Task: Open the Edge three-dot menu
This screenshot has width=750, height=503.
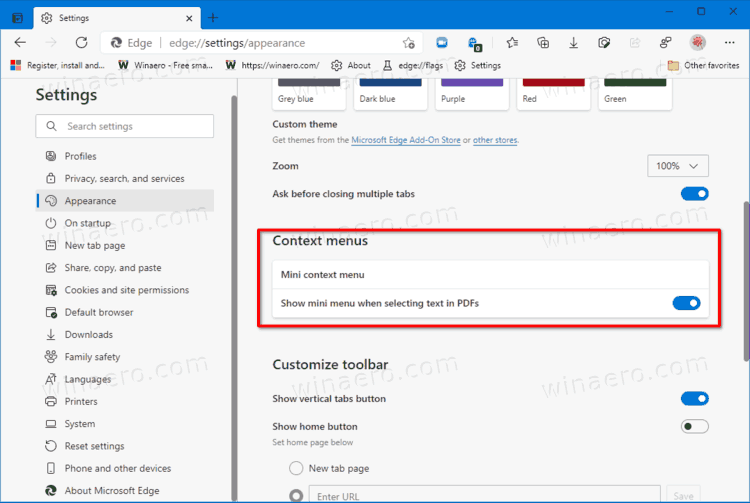Action: pos(729,43)
